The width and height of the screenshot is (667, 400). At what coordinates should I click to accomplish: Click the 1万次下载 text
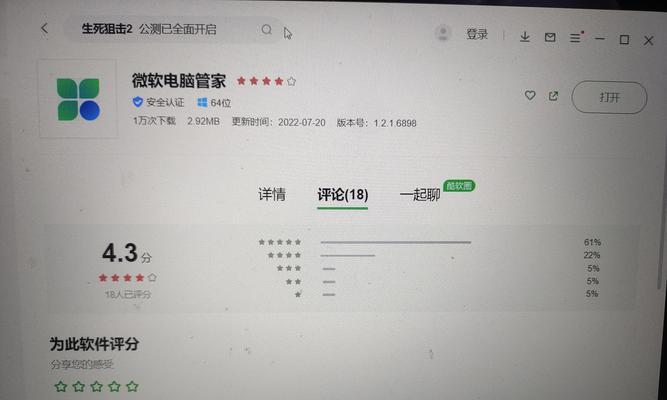(x=154, y=121)
